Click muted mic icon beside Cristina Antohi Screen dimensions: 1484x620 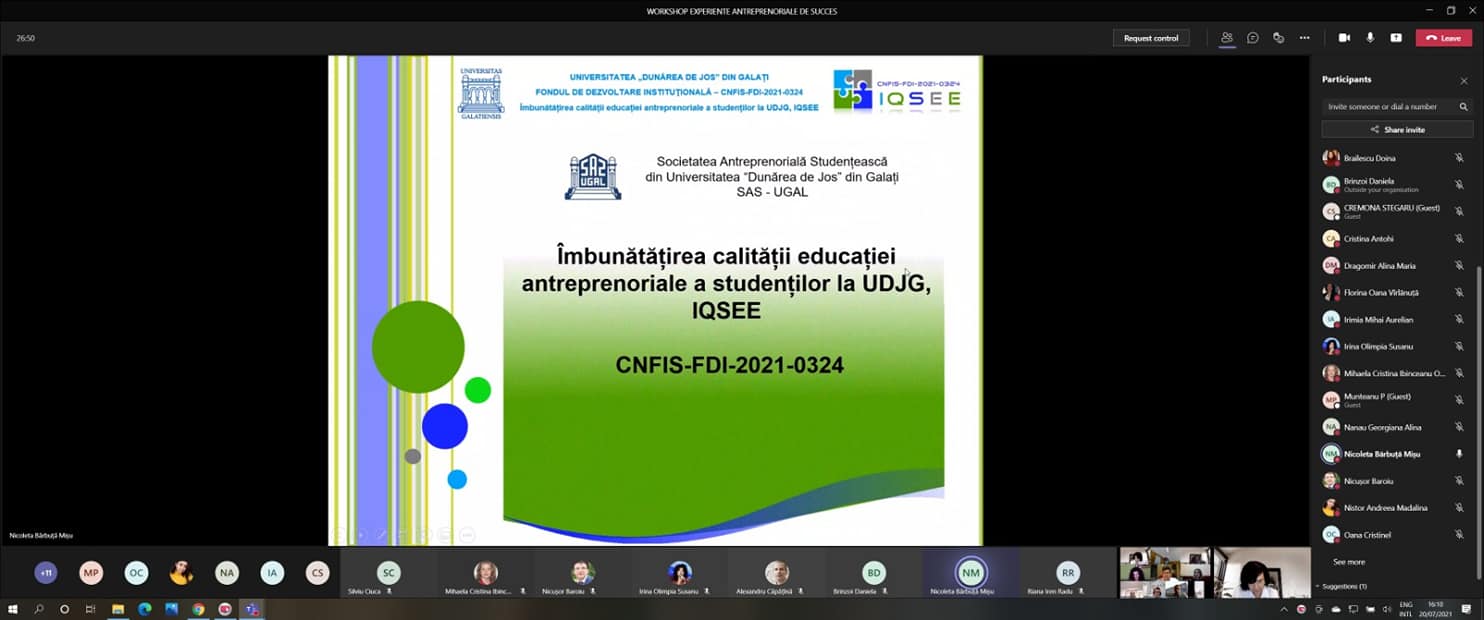point(1459,239)
